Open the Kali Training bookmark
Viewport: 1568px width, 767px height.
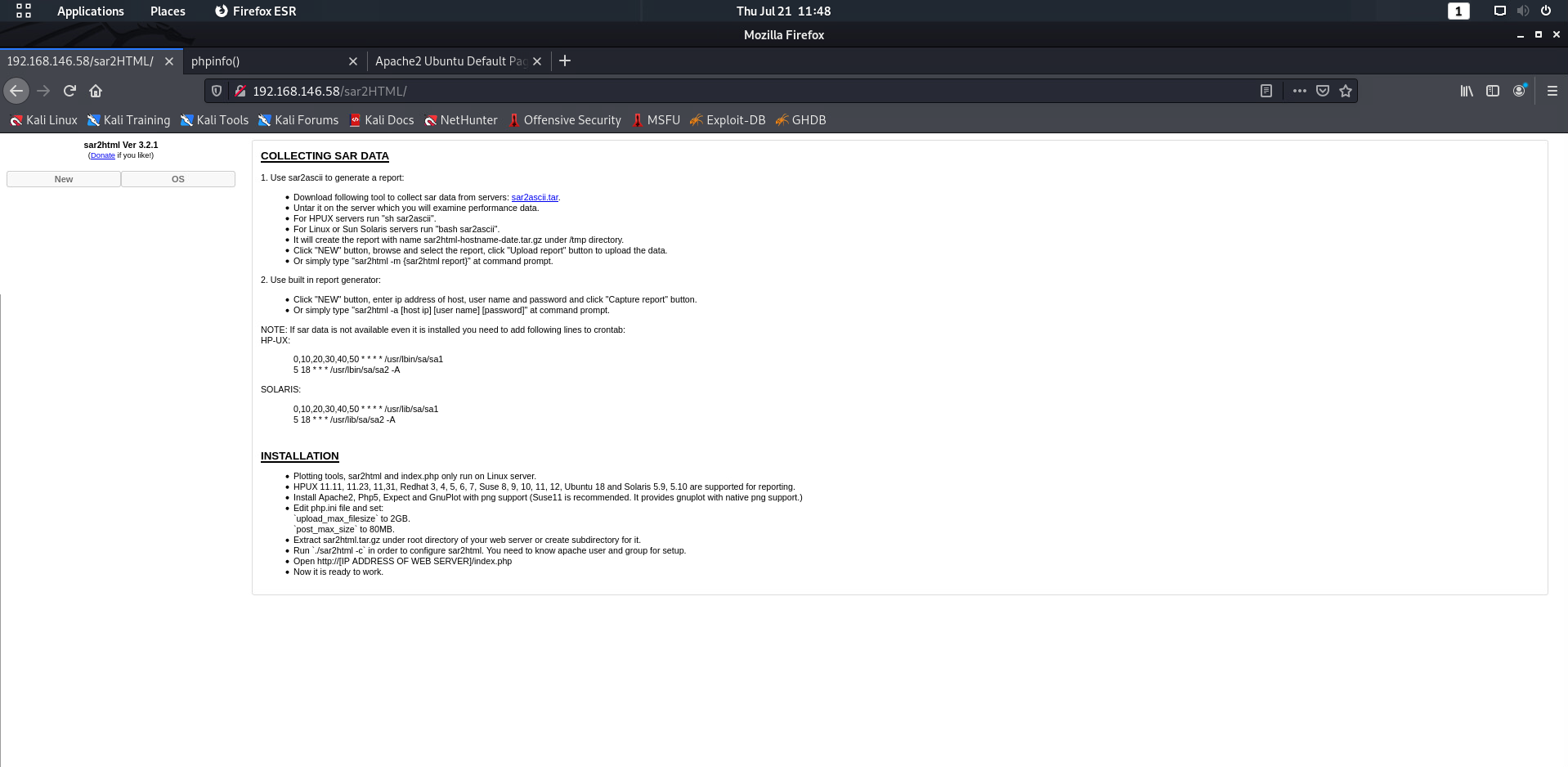pos(128,120)
